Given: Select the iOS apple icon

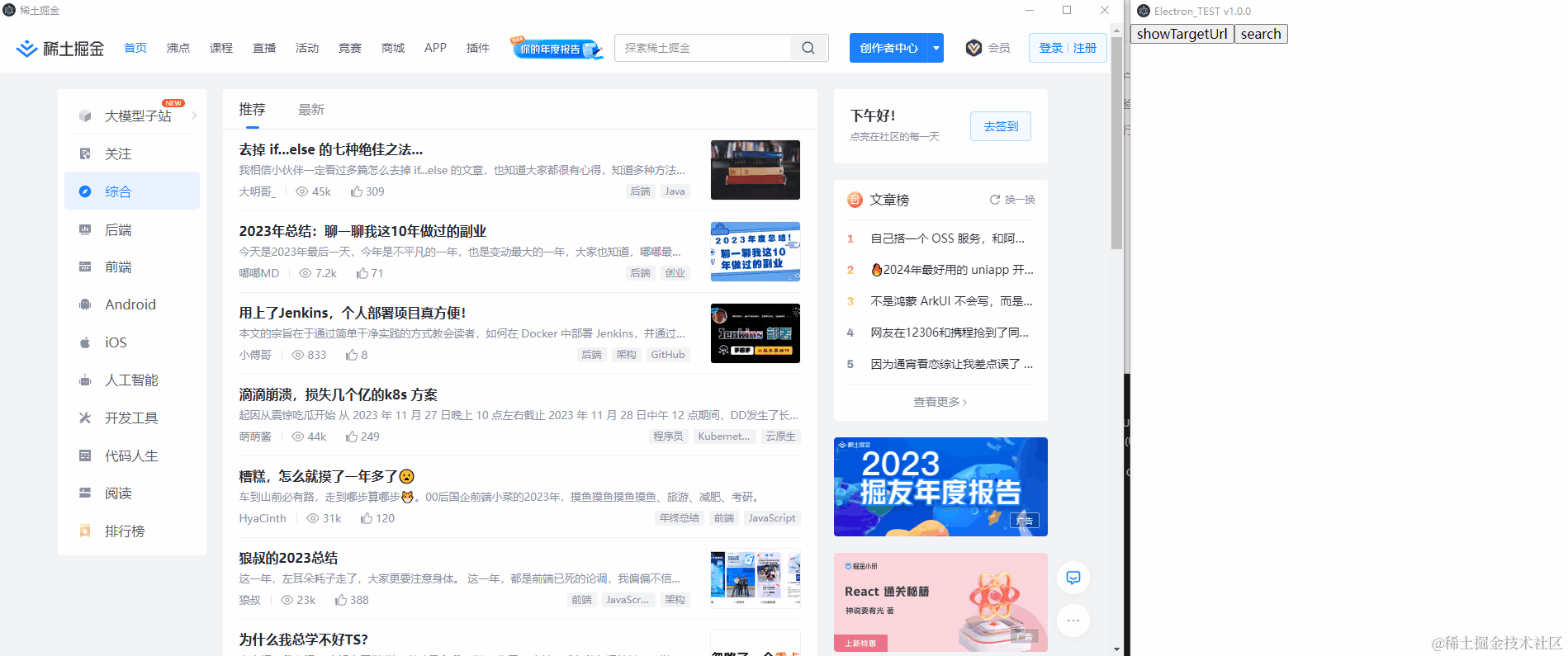Looking at the screenshot, I should [85, 342].
